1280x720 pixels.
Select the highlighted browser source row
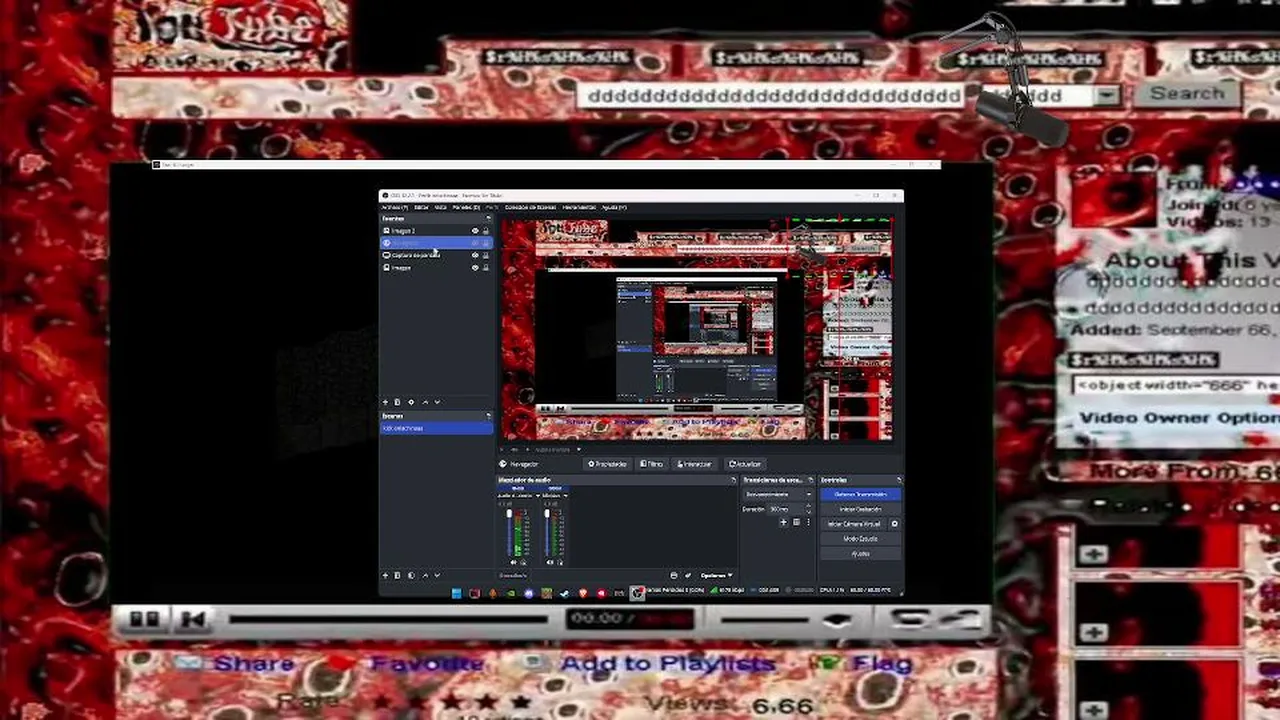pos(436,243)
